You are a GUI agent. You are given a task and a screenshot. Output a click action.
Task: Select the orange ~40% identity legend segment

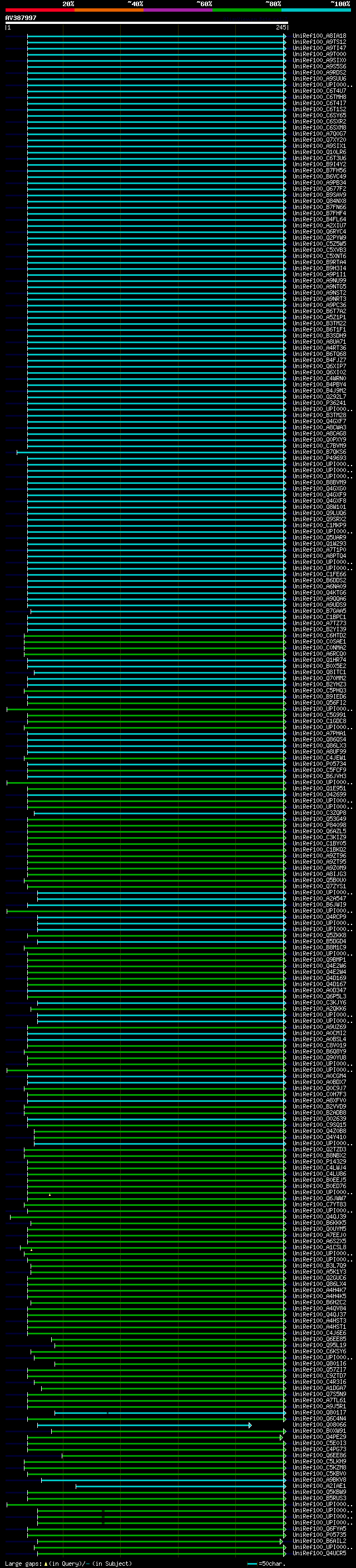point(109,10)
